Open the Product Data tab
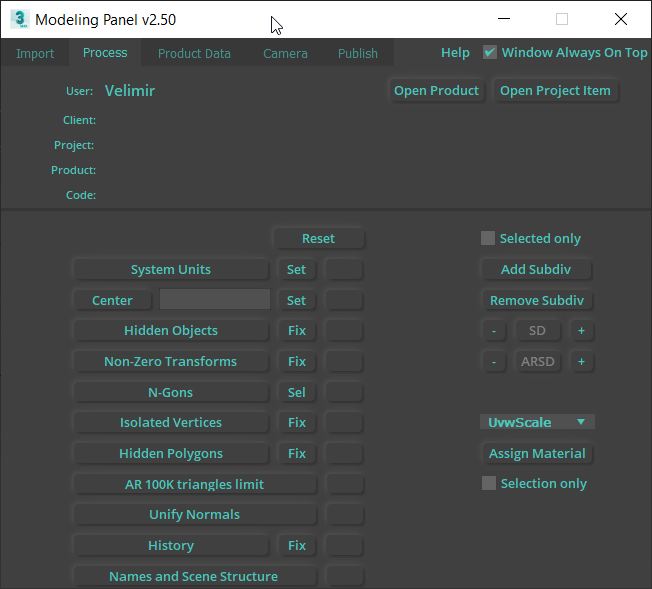Screen dimensions: 652x589 pyautogui.click(x=194, y=53)
